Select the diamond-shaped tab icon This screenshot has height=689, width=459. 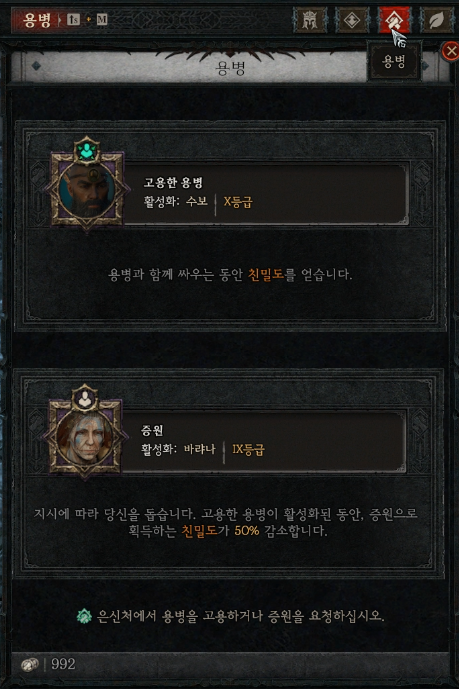point(352,20)
